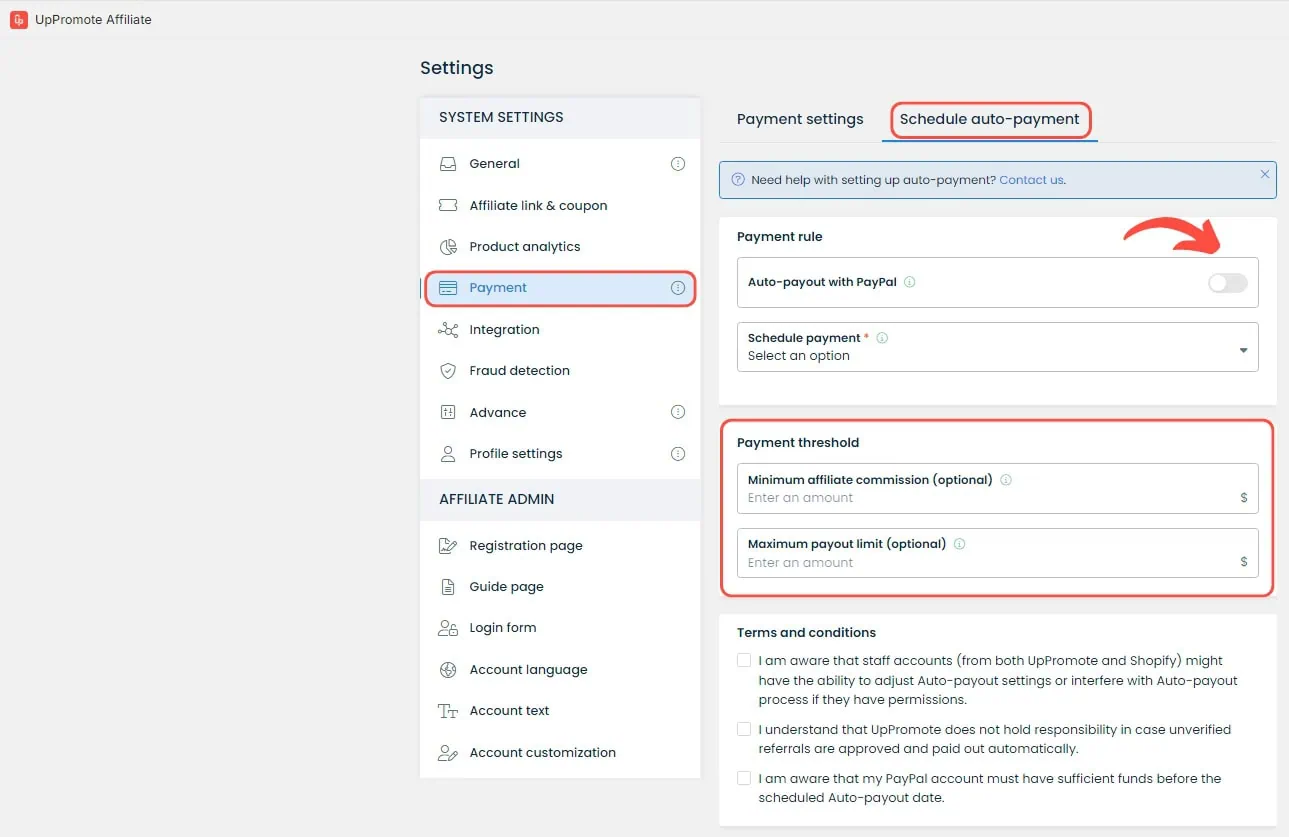The width and height of the screenshot is (1289, 837).
Task: Check the staff accounts awareness checkbox
Action: click(x=744, y=660)
